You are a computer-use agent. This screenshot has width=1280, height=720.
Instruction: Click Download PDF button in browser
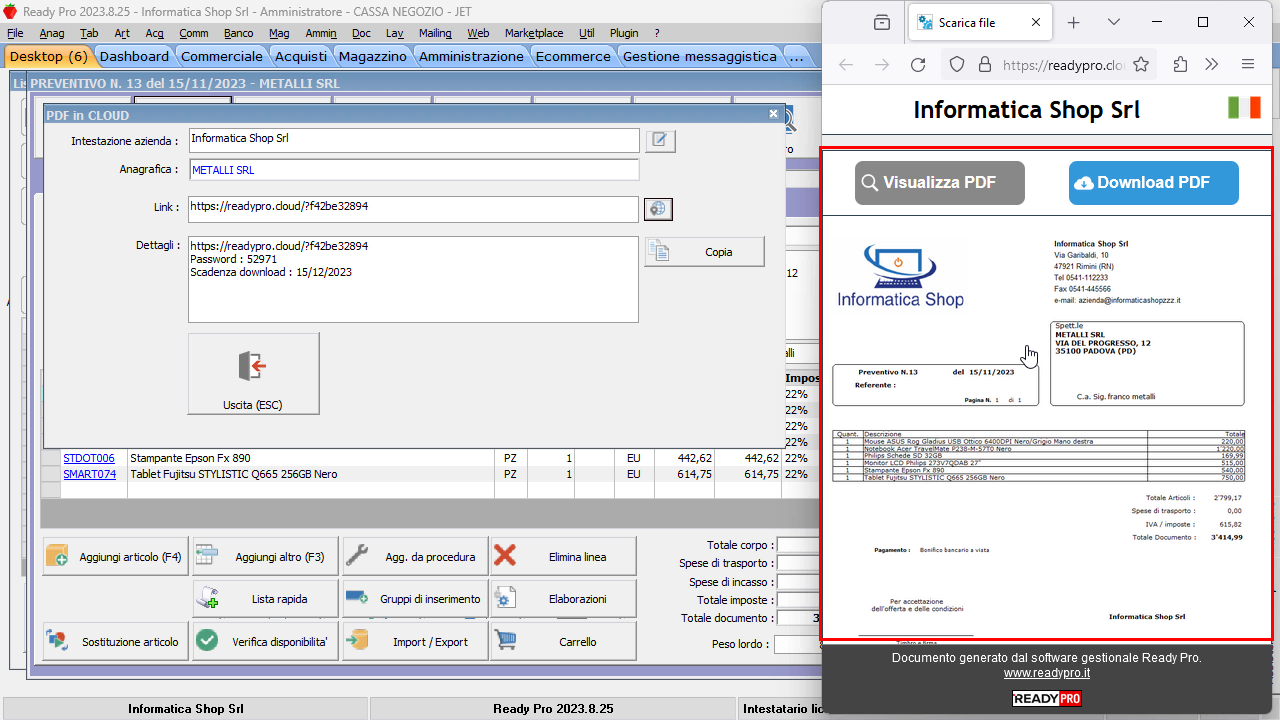pyautogui.click(x=1153, y=183)
